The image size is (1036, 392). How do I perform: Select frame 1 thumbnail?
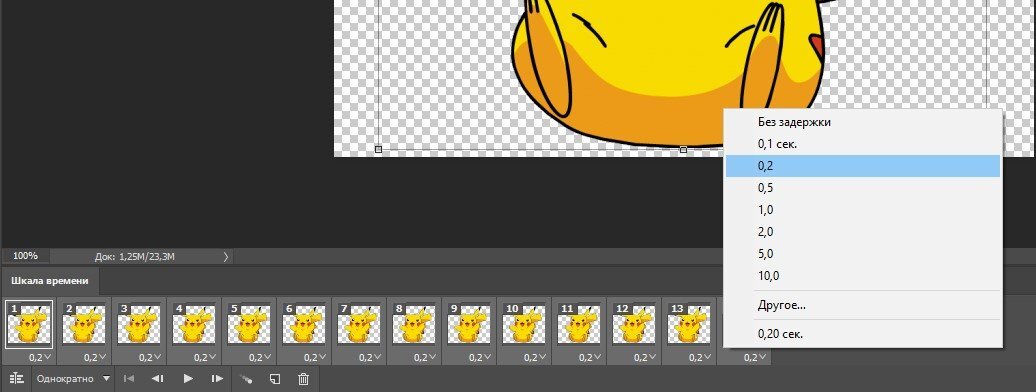coord(29,324)
